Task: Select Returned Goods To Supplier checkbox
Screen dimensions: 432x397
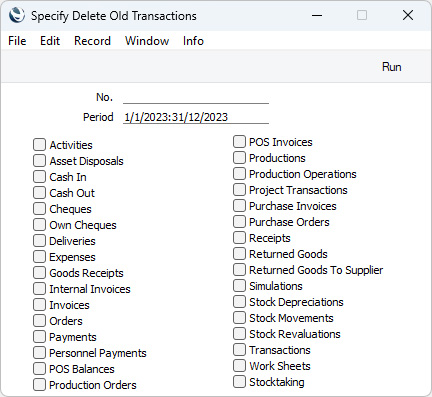Action: 239,270
